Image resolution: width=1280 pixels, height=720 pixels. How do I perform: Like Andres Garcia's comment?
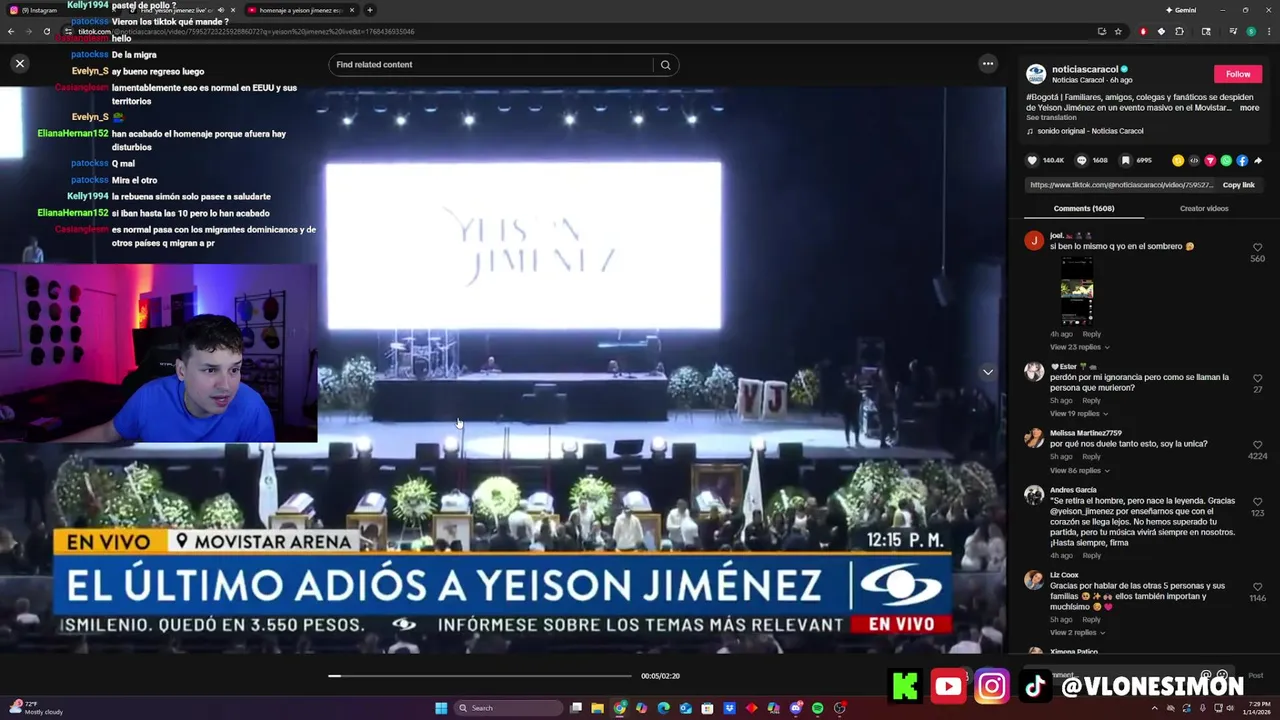(x=1257, y=502)
